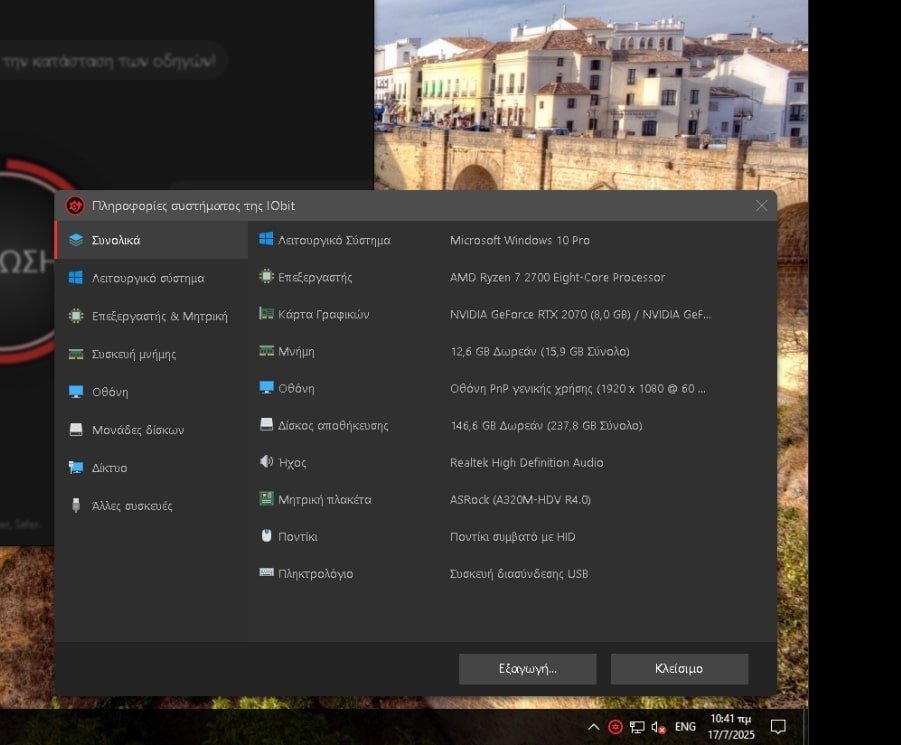Click the monitor icon beside Οθόνη in sidebar
Image resolution: width=901 pixels, height=745 pixels.
pos(76,392)
